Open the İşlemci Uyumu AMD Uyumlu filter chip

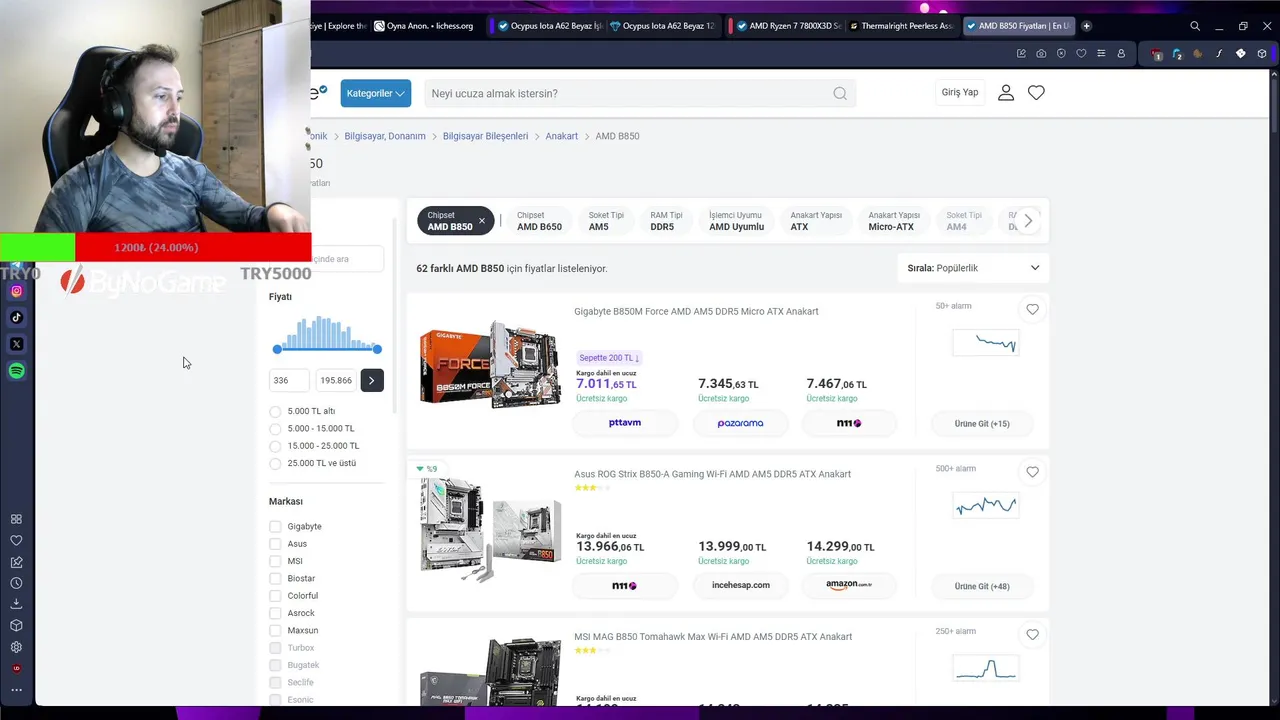(x=736, y=221)
